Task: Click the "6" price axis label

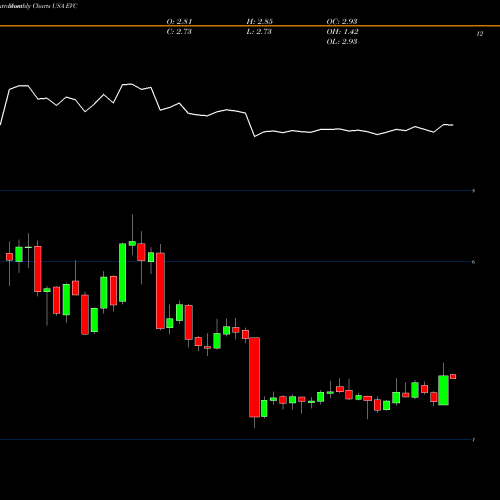Action: (474, 262)
